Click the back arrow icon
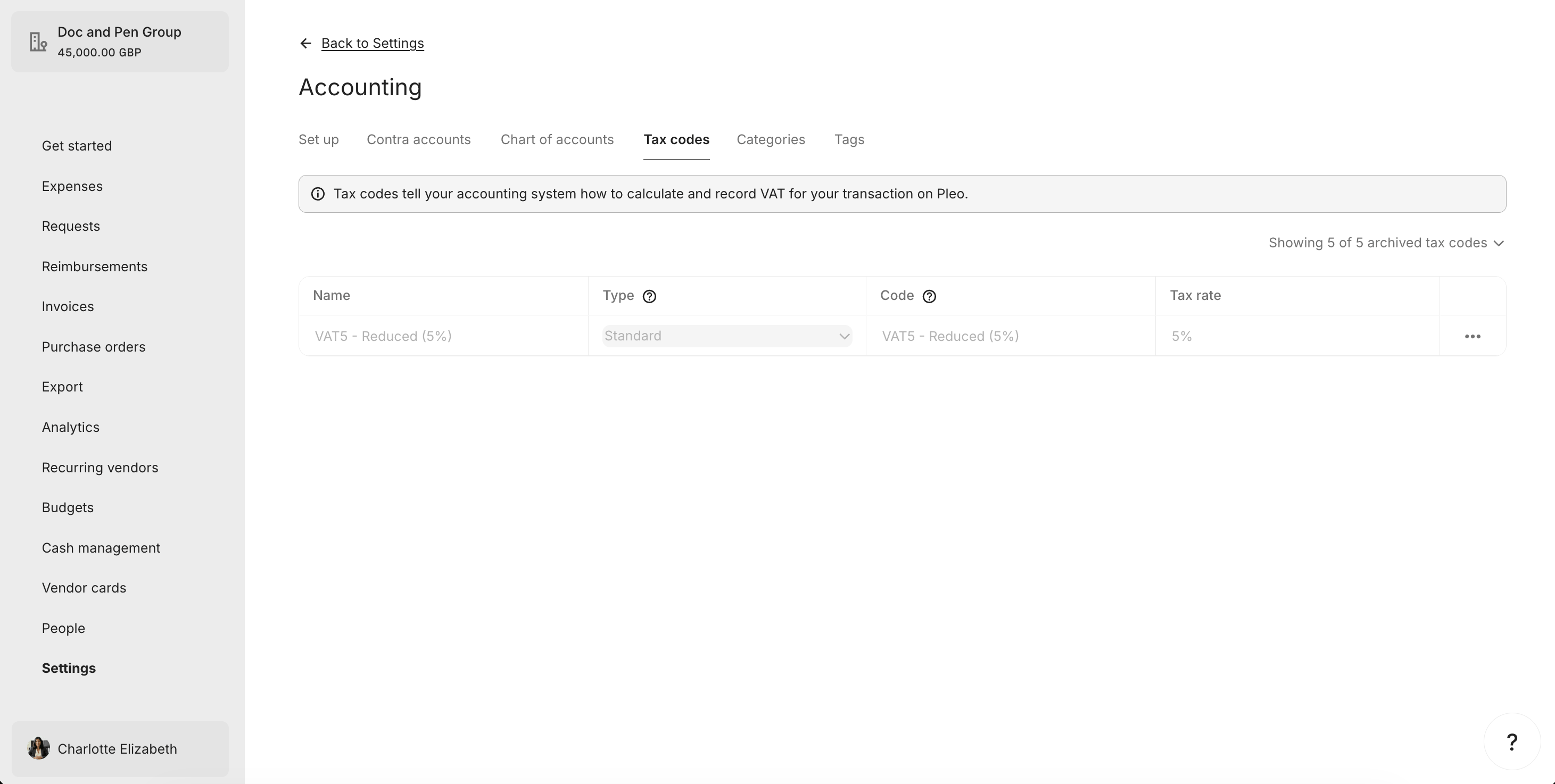The width and height of the screenshot is (1555, 784). click(x=305, y=44)
